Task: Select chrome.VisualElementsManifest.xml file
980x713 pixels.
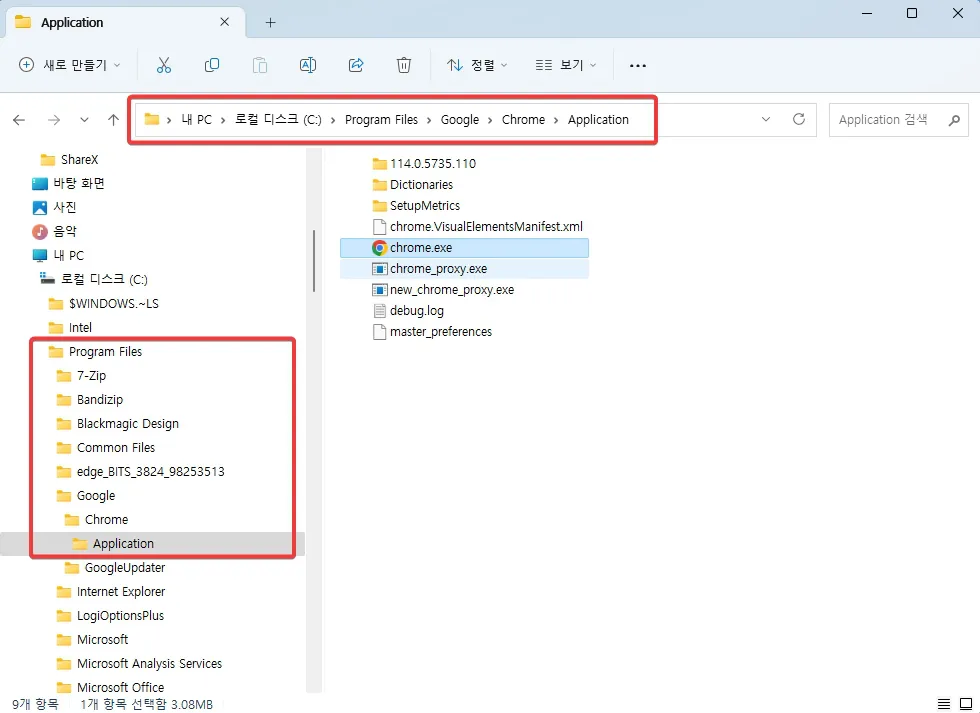Action: (x=486, y=227)
